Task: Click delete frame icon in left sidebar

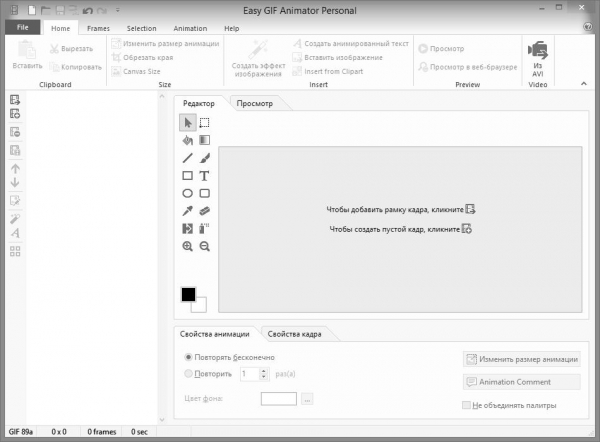Action: tap(15, 132)
